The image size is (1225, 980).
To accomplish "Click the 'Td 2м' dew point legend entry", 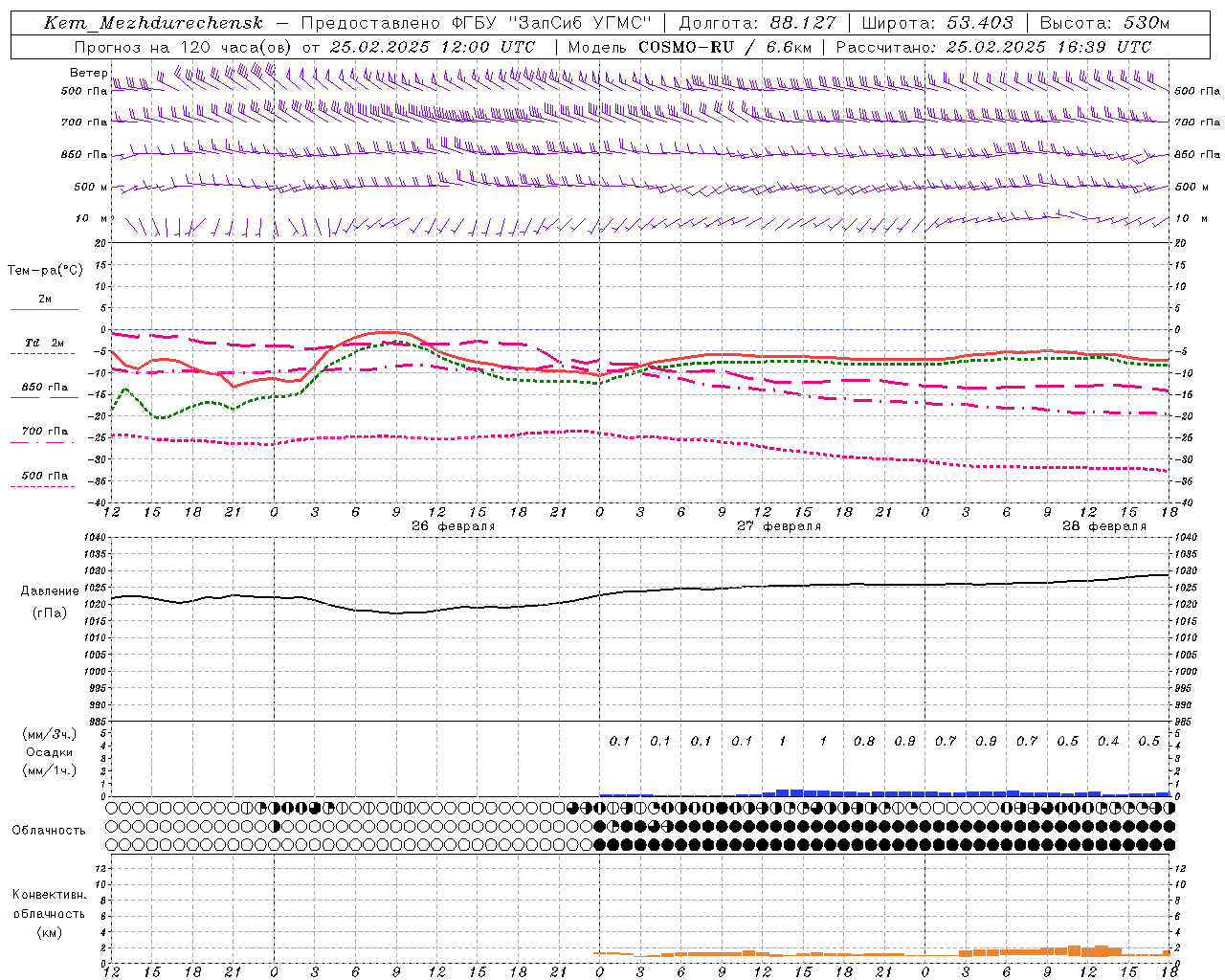I will click(x=44, y=343).
